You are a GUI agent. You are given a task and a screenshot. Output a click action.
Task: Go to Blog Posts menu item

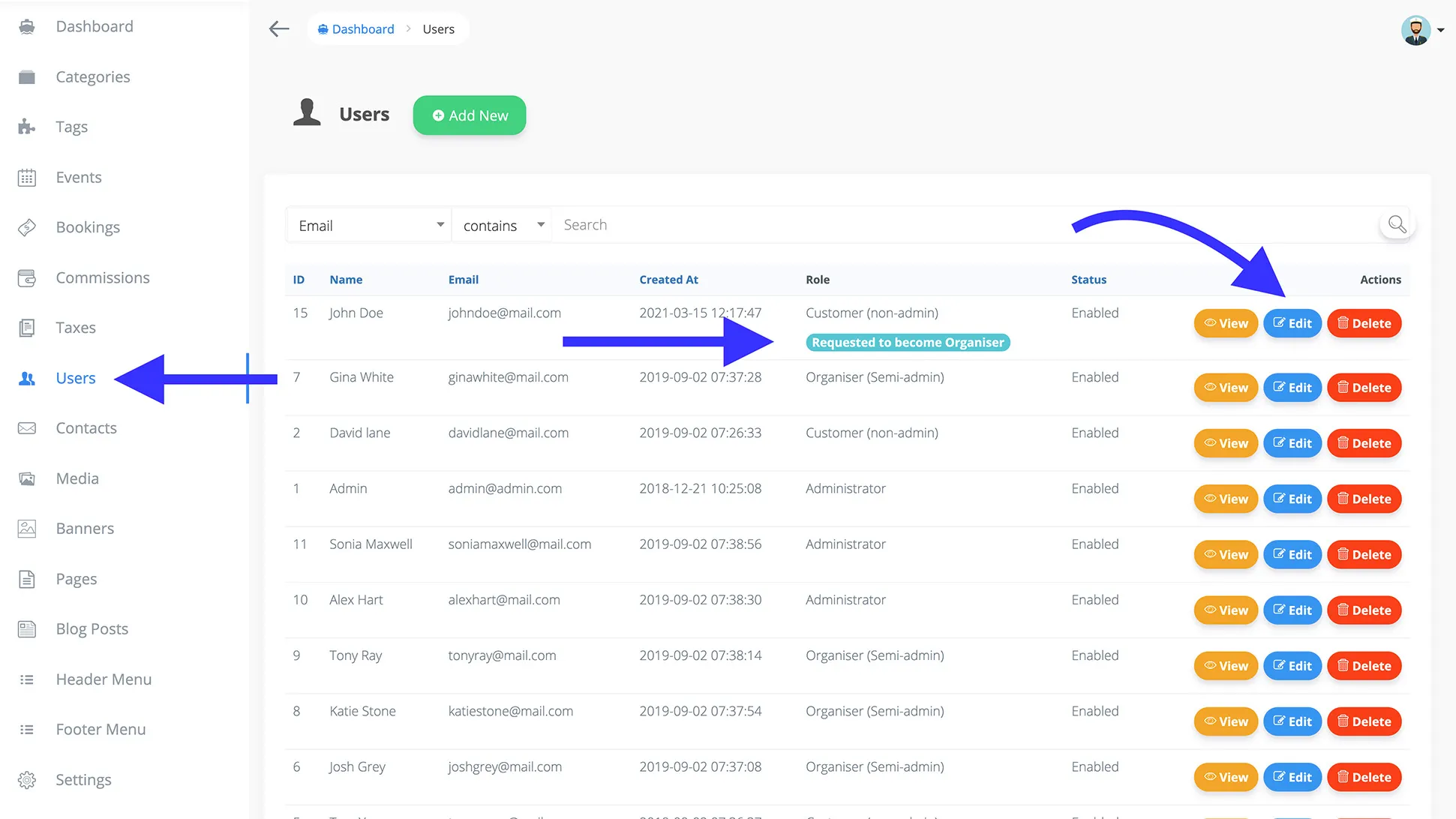coord(92,629)
